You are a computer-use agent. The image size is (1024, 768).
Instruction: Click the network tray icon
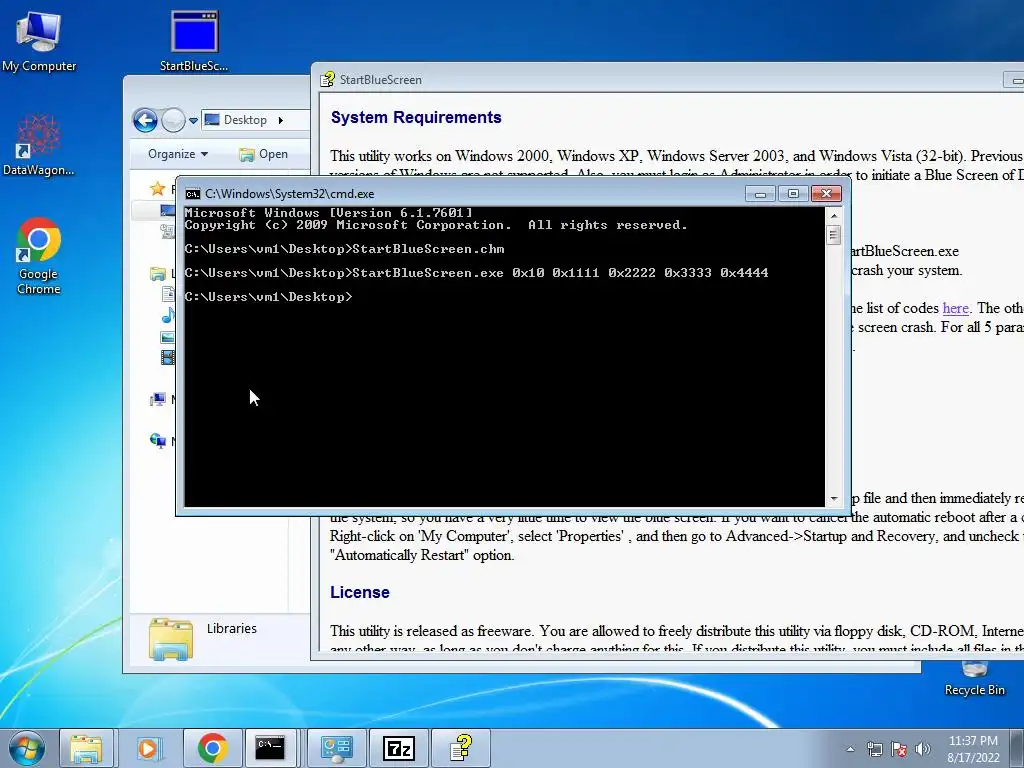pyautogui.click(x=874, y=749)
